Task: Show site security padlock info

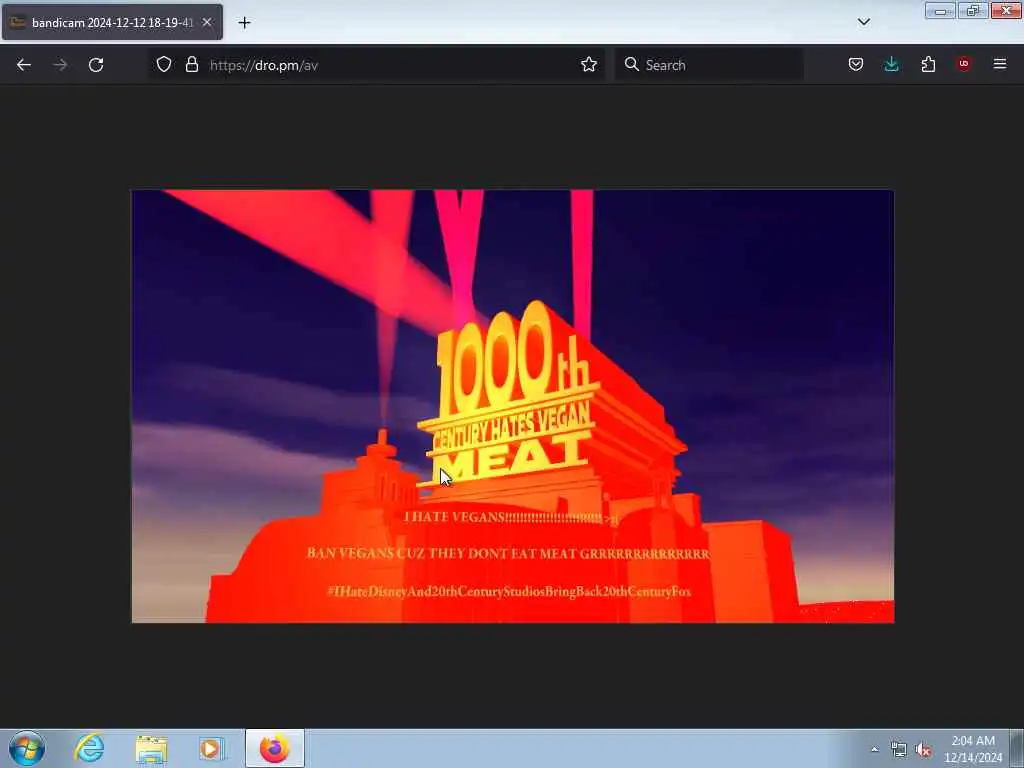Action: pyautogui.click(x=191, y=64)
